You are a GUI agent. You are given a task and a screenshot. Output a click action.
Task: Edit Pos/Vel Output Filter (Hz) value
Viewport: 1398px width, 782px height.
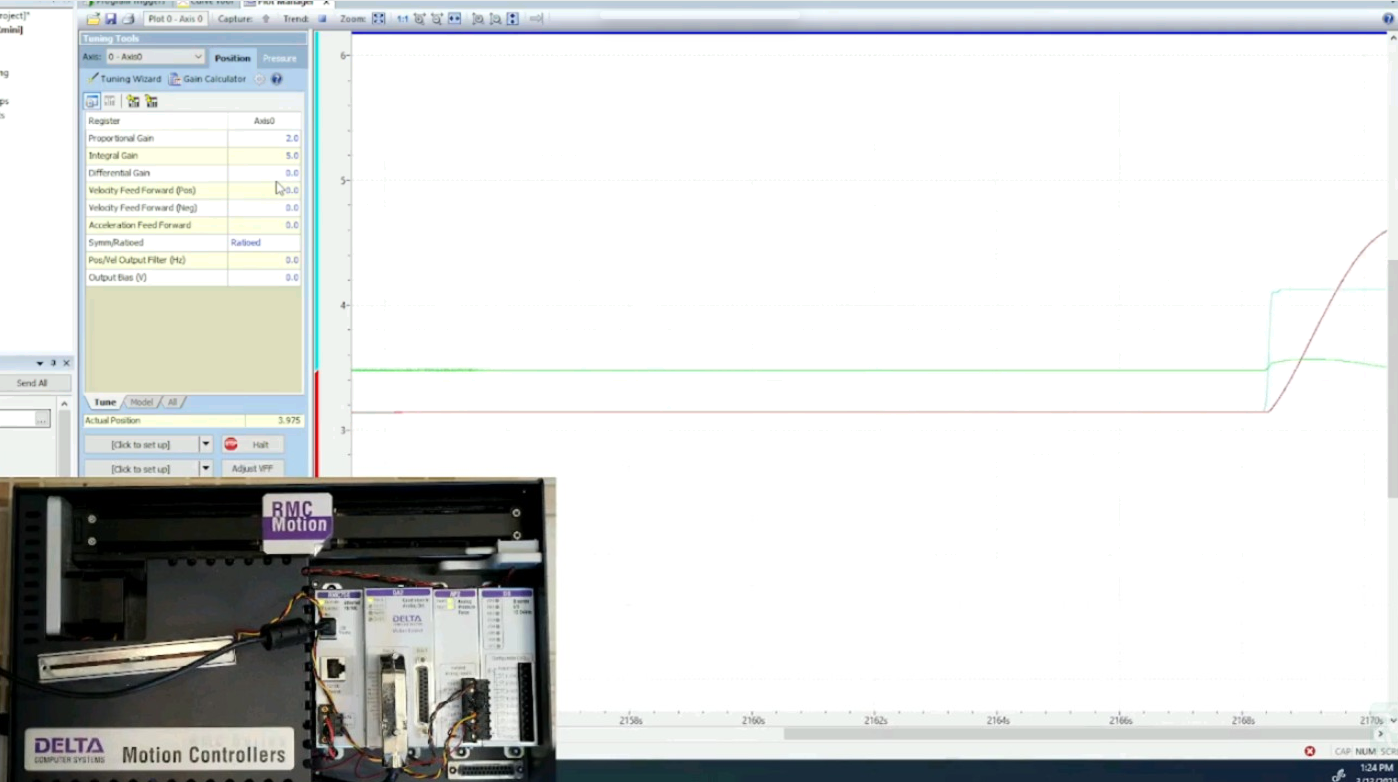click(x=264, y=260)
